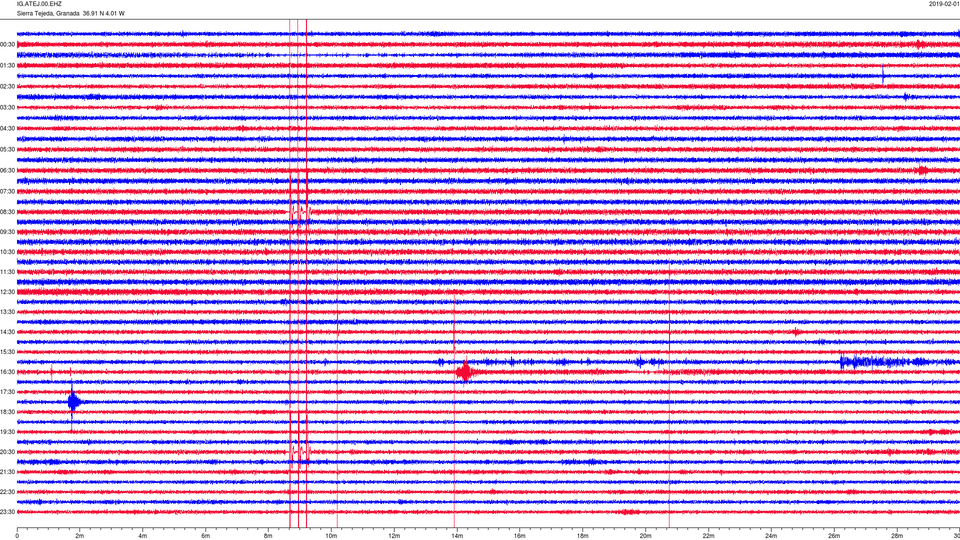The width and height of the screenshot is (960, 540).
Task: Select the 02:30 time label
Action: coord(7,87)
